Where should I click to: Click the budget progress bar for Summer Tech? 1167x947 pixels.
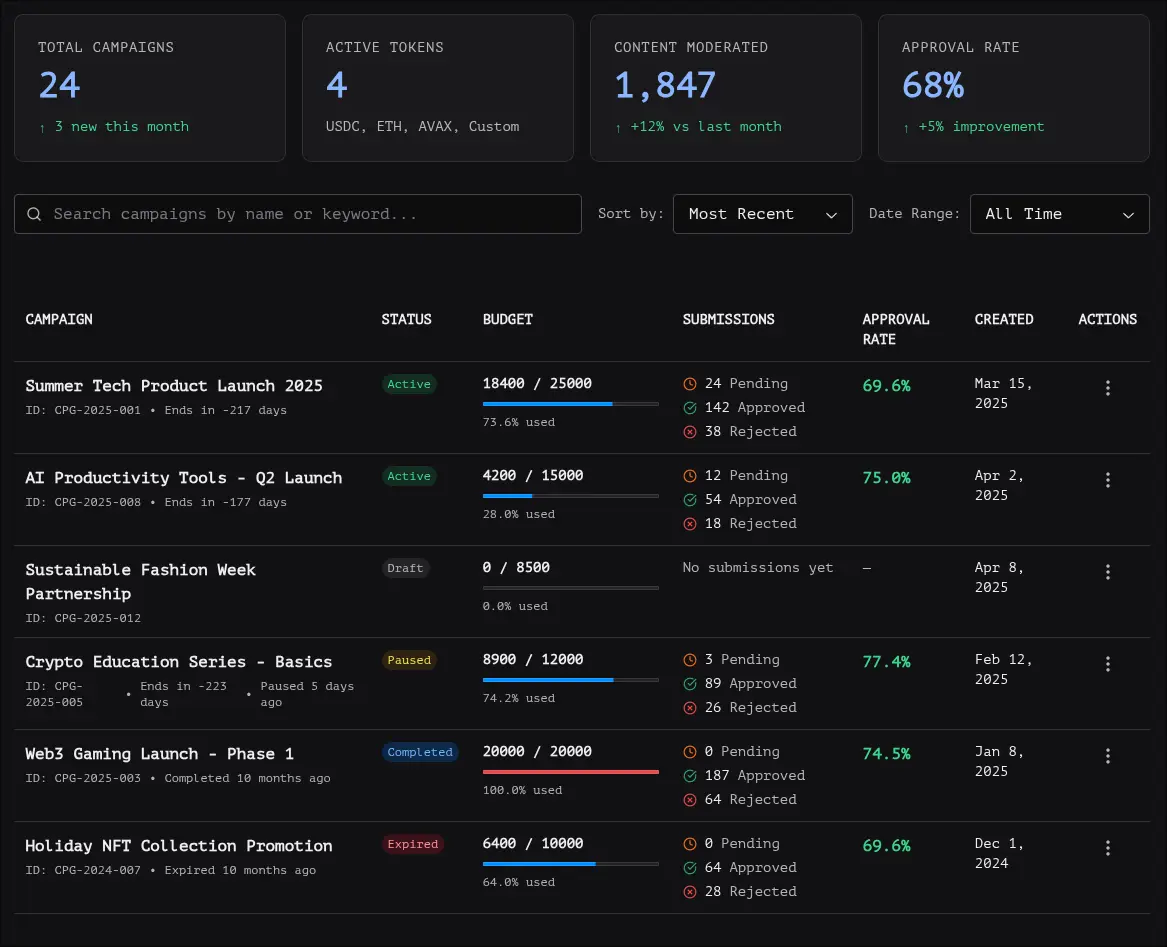pyautogui.click(x=570, y=404)
